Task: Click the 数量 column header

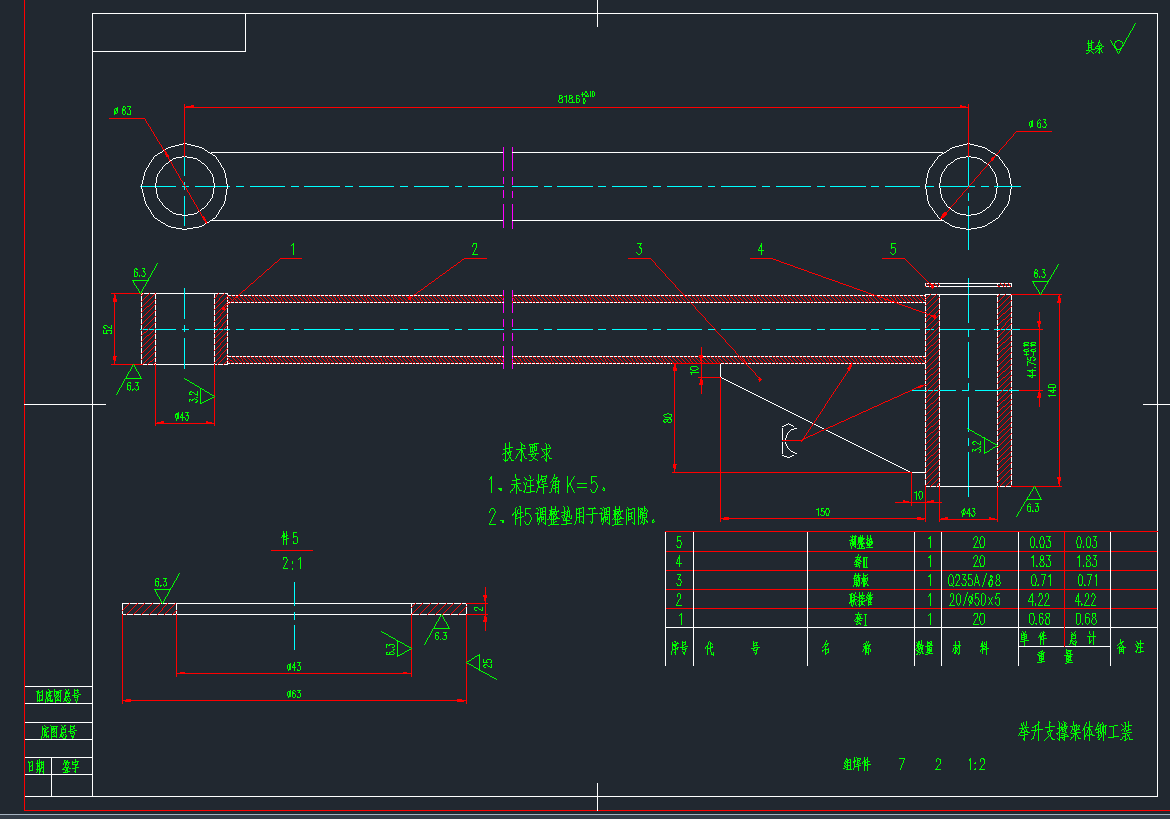Action: click(925, 648)
